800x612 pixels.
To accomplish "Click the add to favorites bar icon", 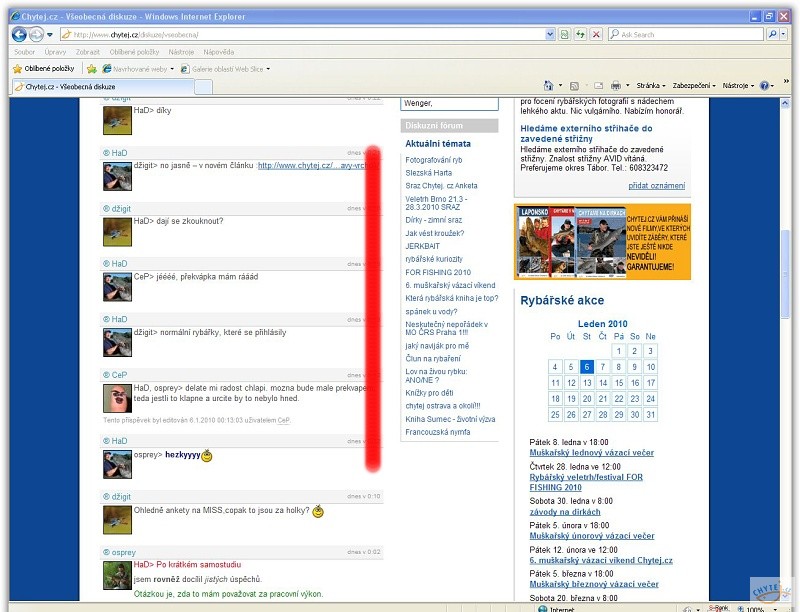I will [x=92, y=69].
